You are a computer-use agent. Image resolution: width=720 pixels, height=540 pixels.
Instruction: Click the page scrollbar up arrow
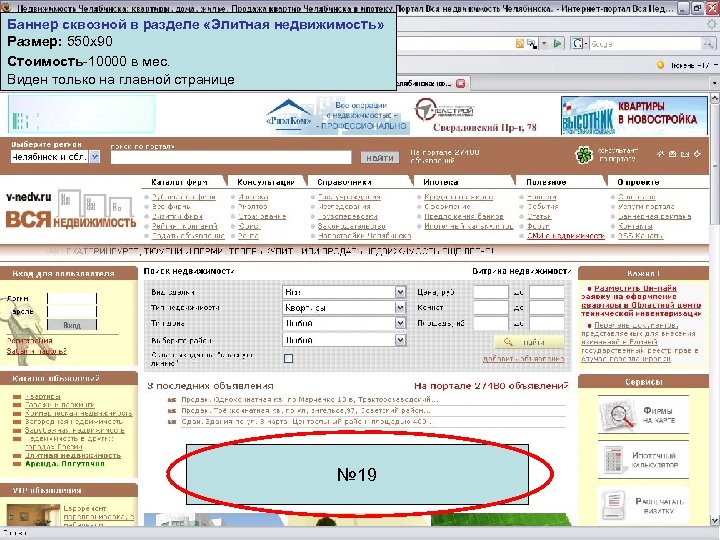pos(714,98)
